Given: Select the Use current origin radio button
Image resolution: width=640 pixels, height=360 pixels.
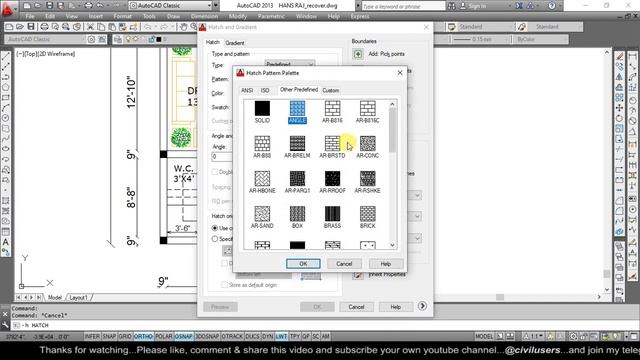Looking at the screenshot, I should [215, 228].
